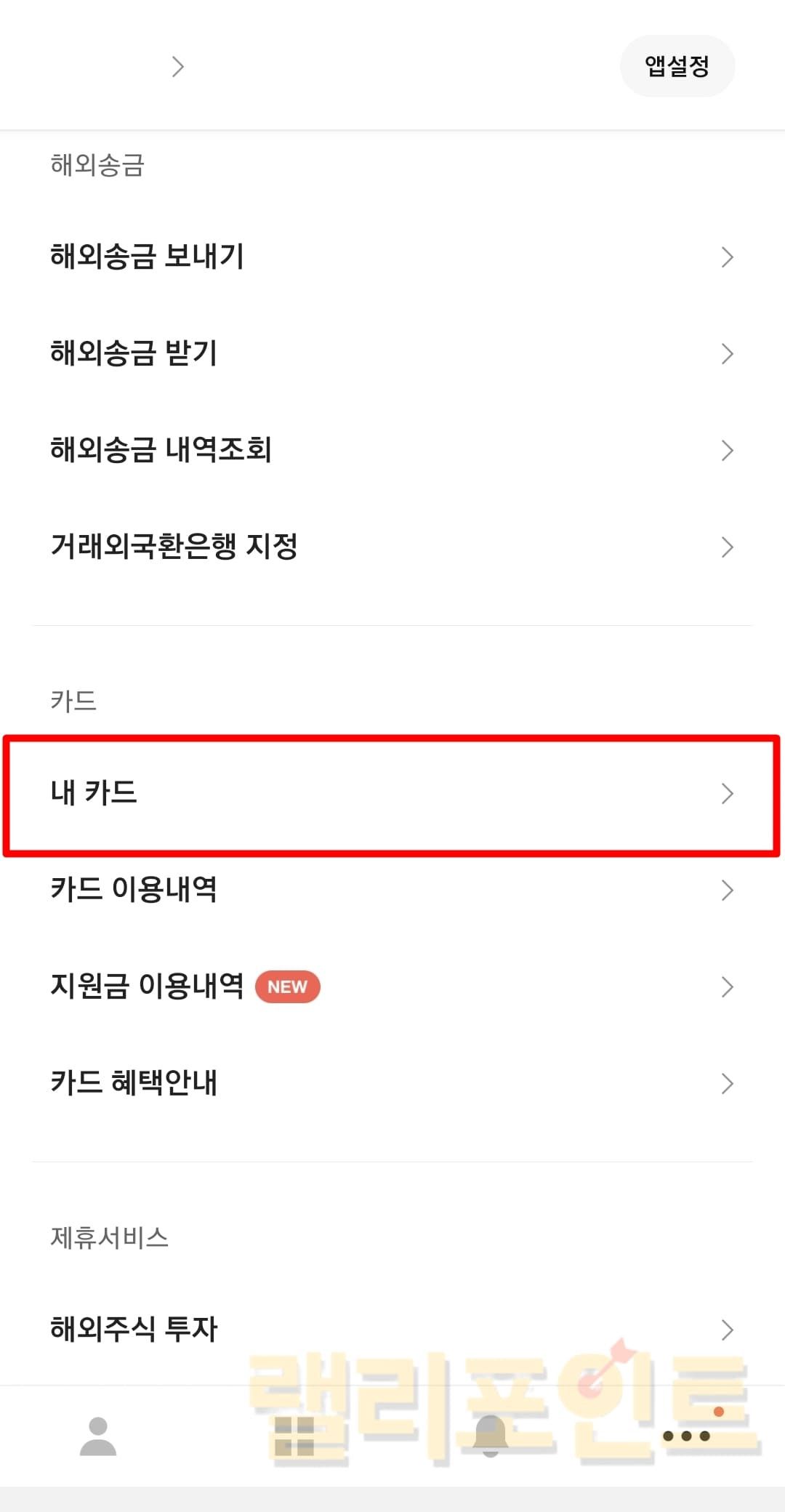Open 해외송금 보내기 menu item

(148, 257)
